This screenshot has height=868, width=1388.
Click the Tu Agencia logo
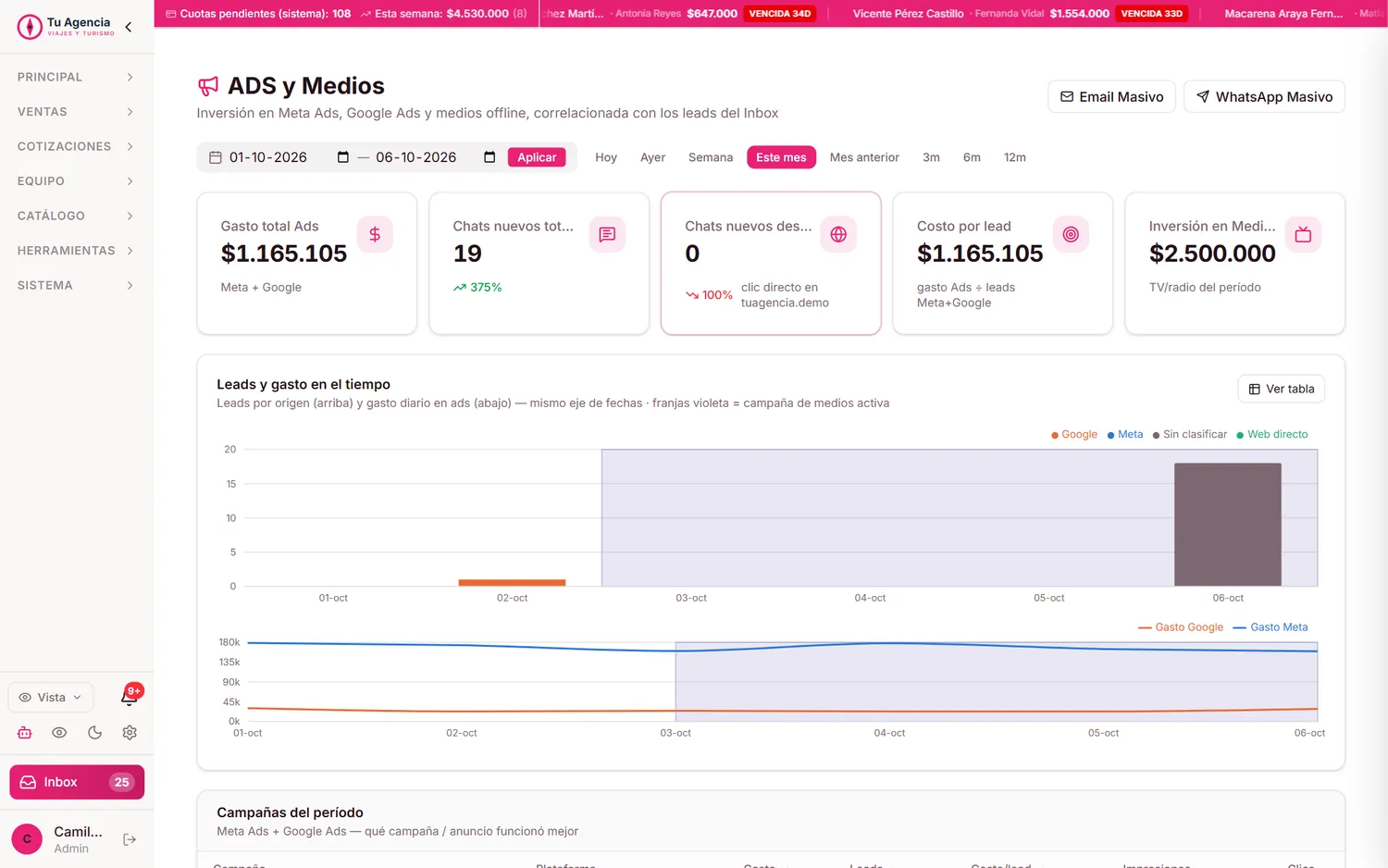pos(65,27)
